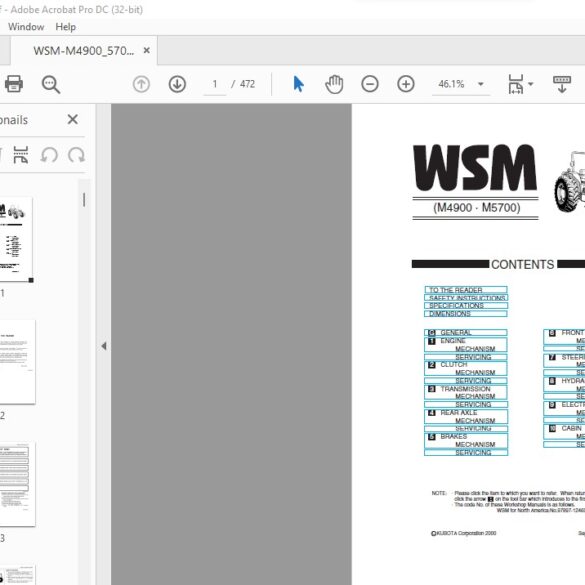Open the GENERAL section link

point(466,332)
